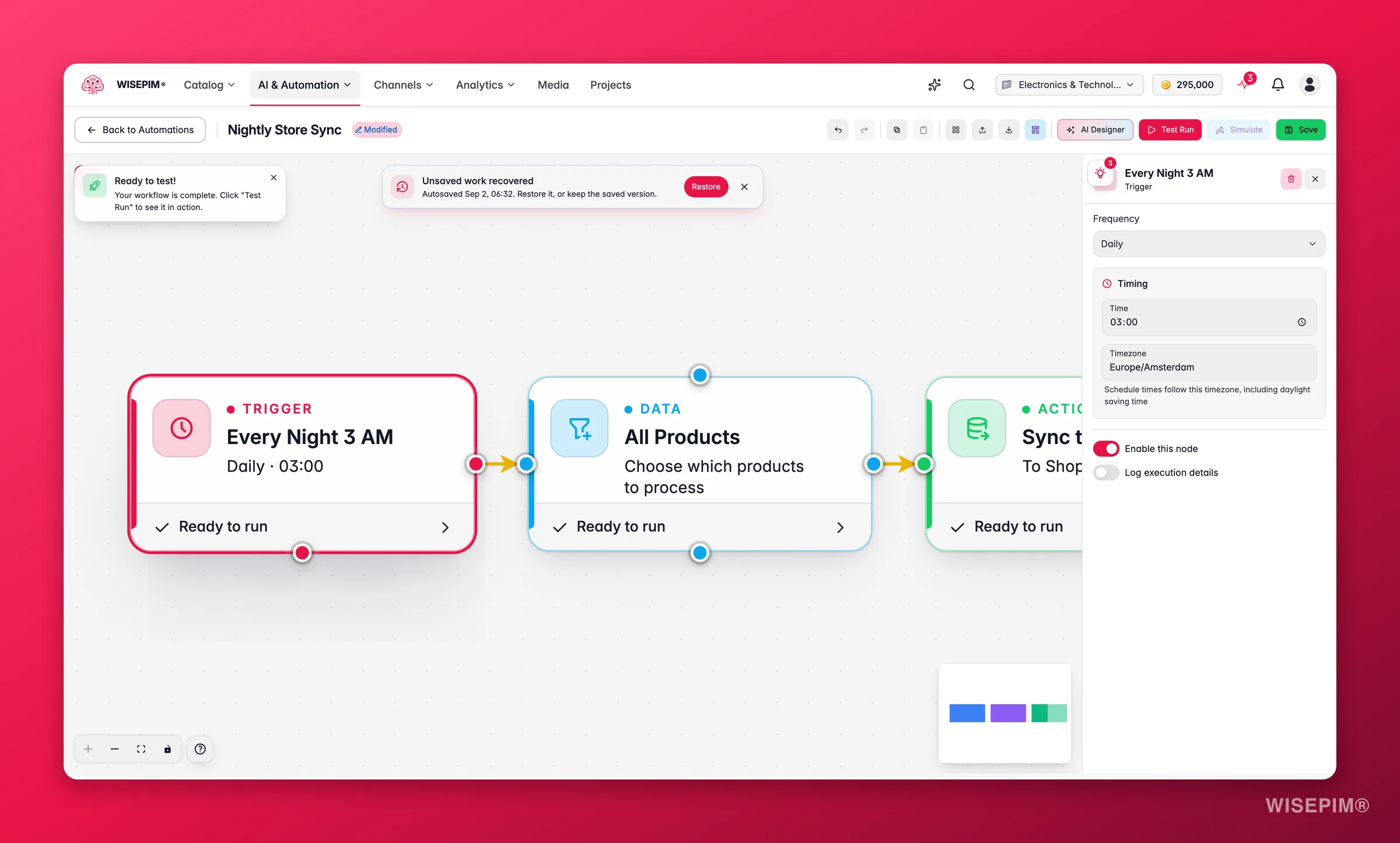Click the Timezone Europe/Amsterdam field
The width and height of the screenshot is (1400, 843).
[x=1209, y=362]
